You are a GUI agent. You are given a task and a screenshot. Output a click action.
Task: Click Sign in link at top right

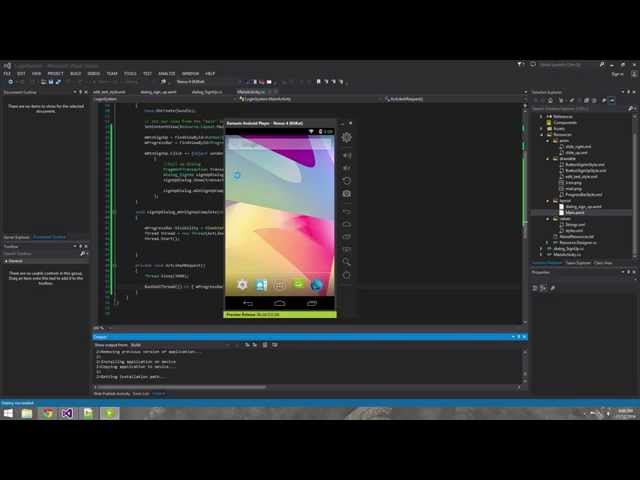617,74
